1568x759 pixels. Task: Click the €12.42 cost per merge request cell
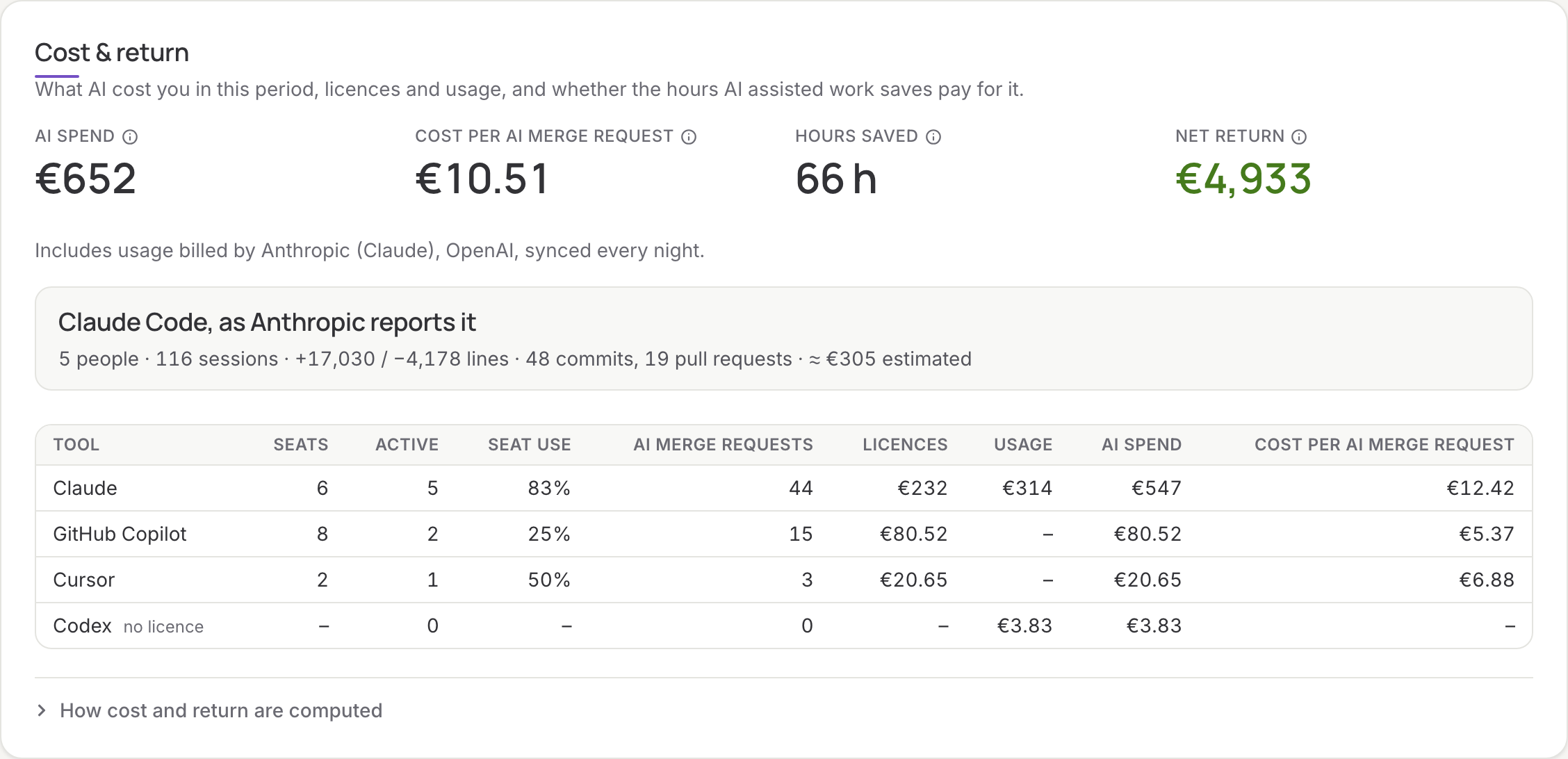pyautogui.click(x=1480, y=488)
